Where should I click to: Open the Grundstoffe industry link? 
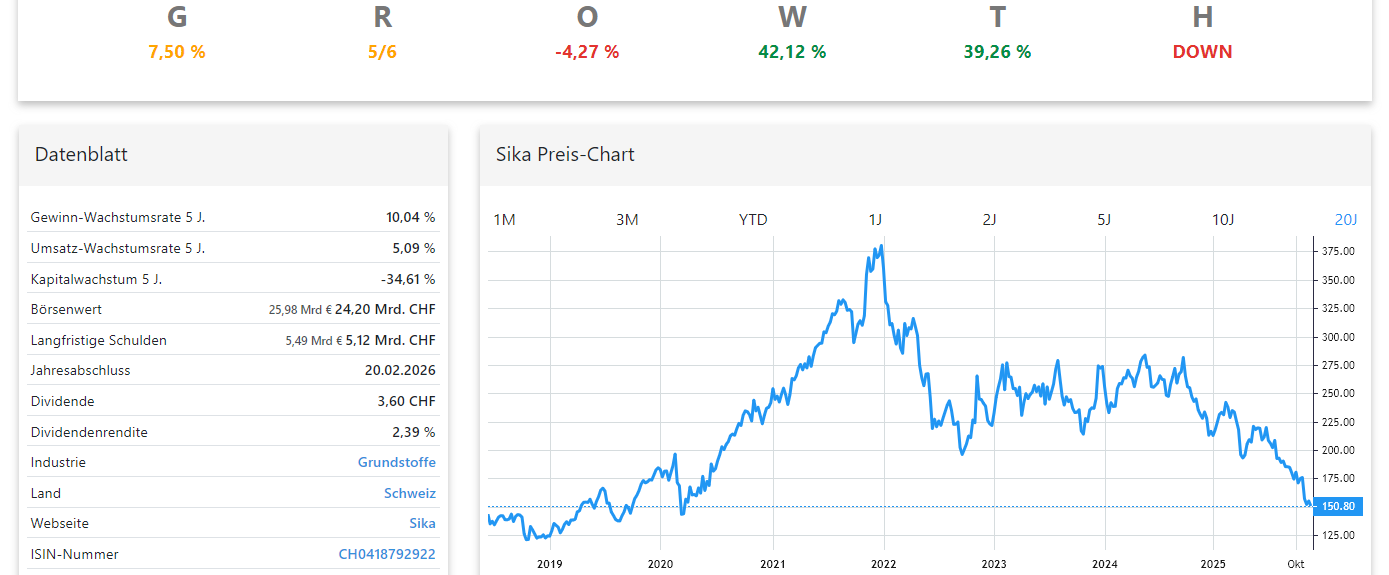396,463
